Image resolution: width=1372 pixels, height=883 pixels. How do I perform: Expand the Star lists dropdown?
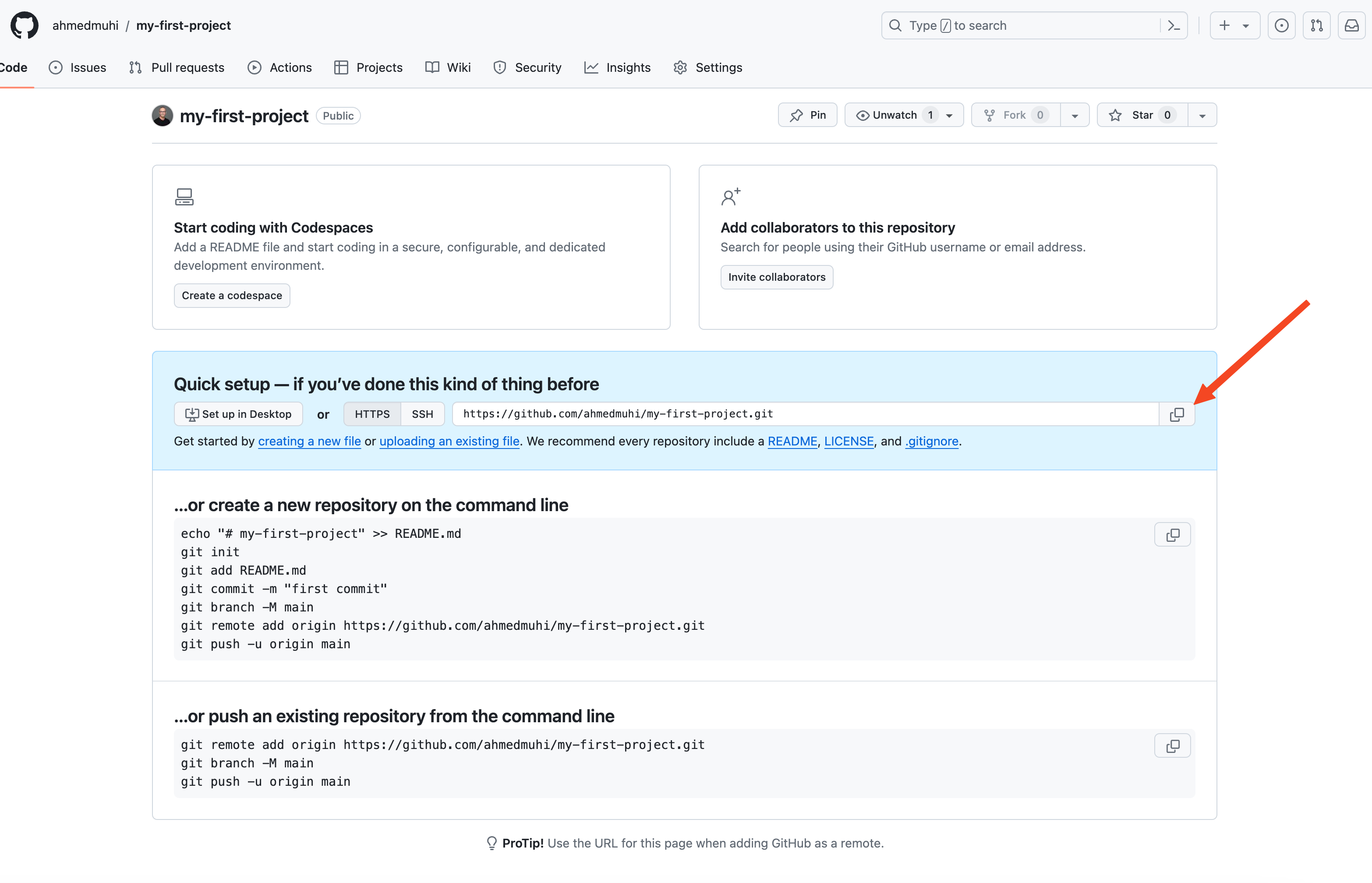pyautogui.click(x=1202, y=116)
